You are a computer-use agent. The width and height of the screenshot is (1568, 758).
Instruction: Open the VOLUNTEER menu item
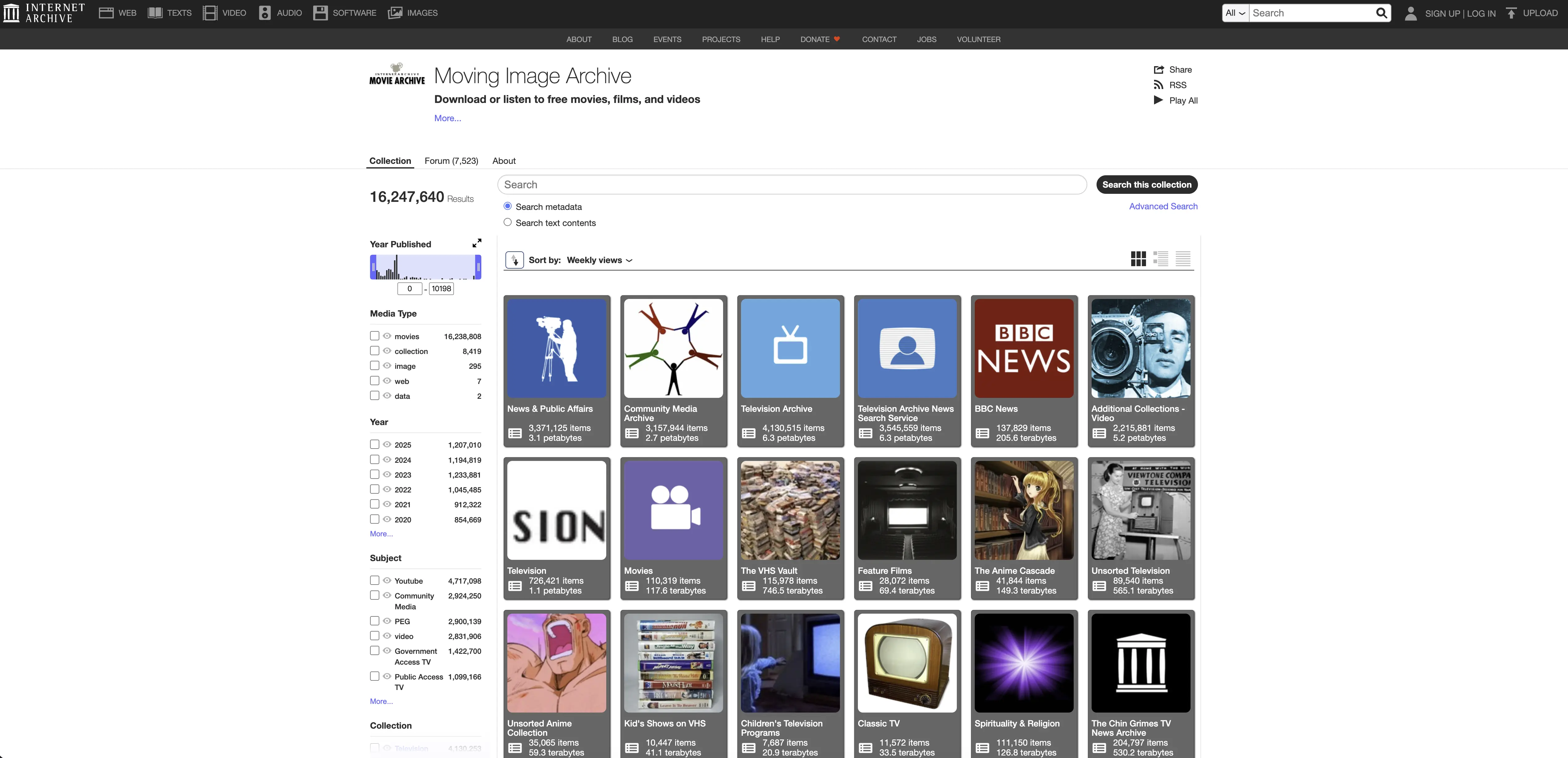(978, 39)
